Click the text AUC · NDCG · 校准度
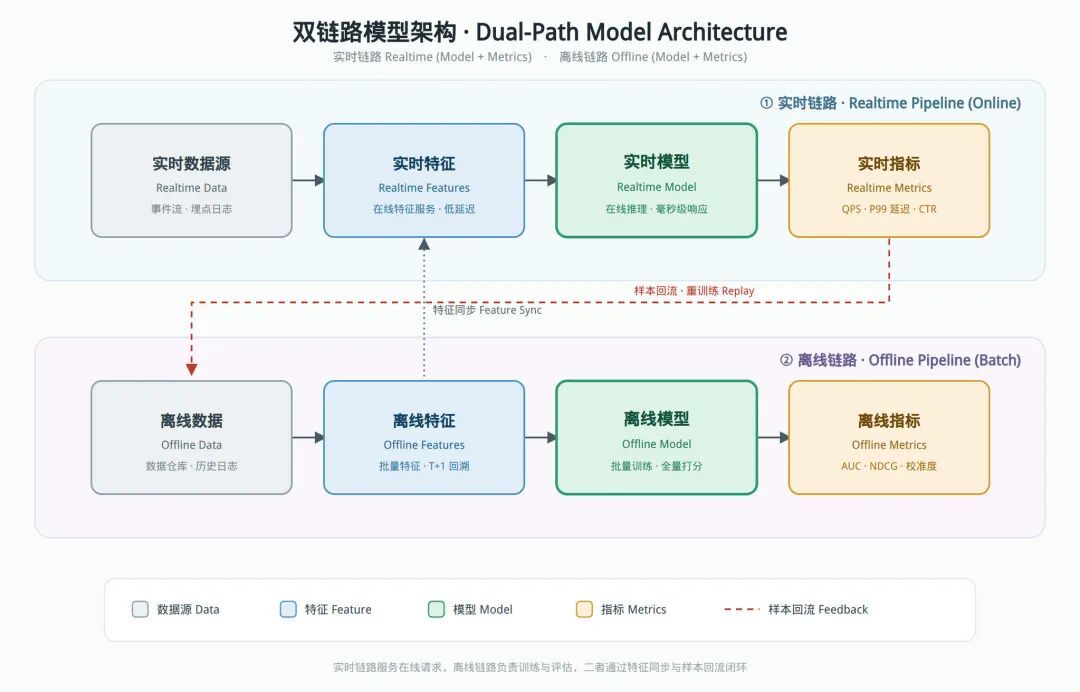 coord(889,466)
